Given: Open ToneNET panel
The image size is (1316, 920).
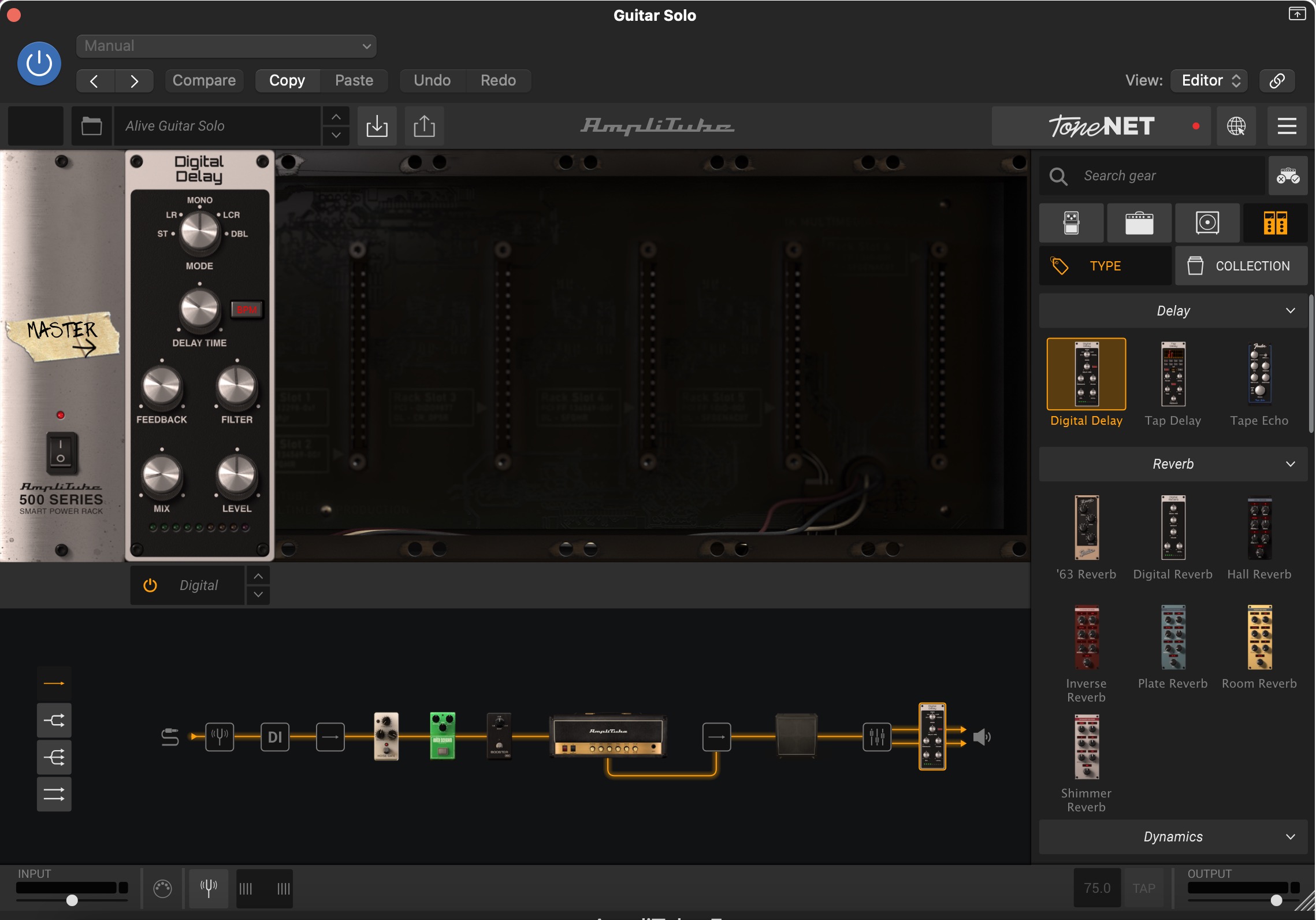Looking at the screenshot, I should pyautogui.click(x=1101, y=126).
